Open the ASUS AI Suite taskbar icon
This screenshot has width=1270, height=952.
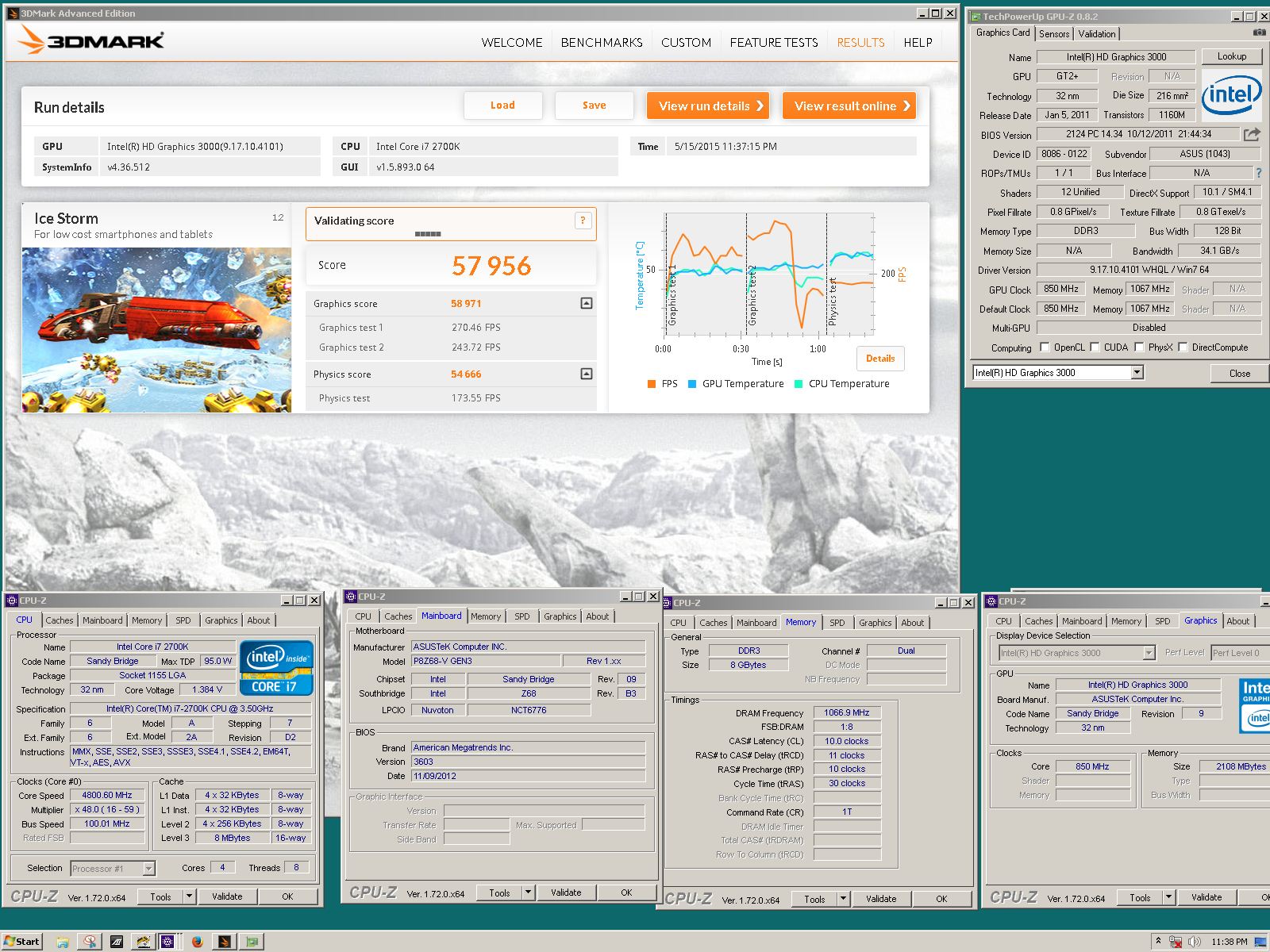click(x=117, y=942)
